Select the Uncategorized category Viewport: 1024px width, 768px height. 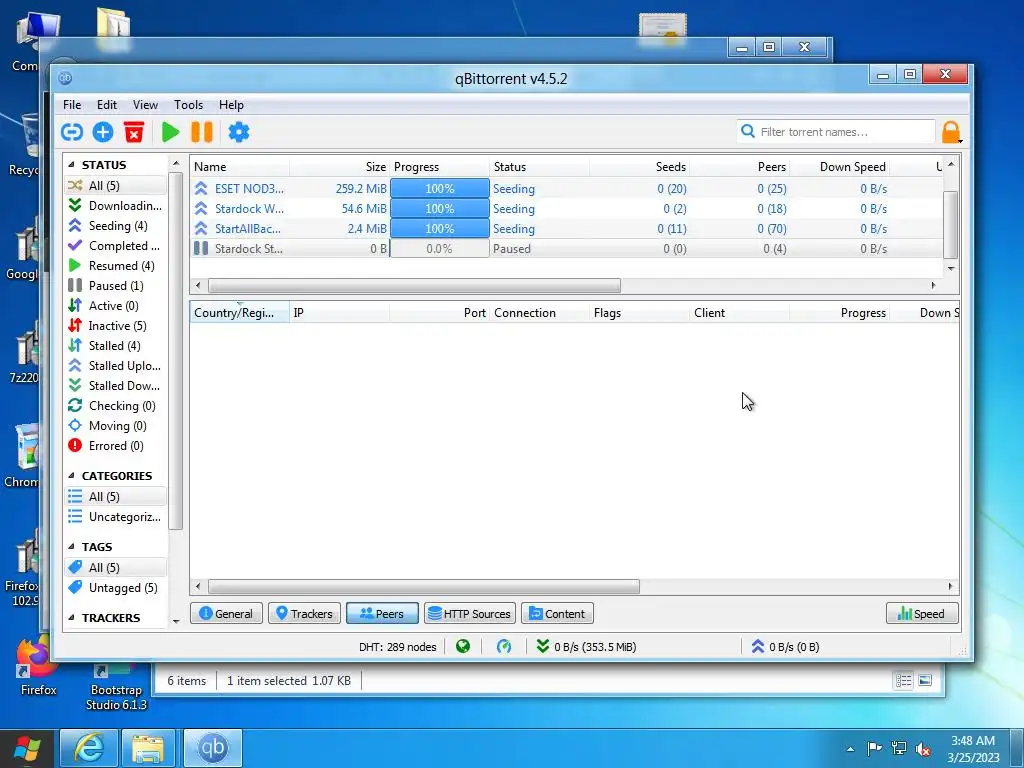pos(115,517)
